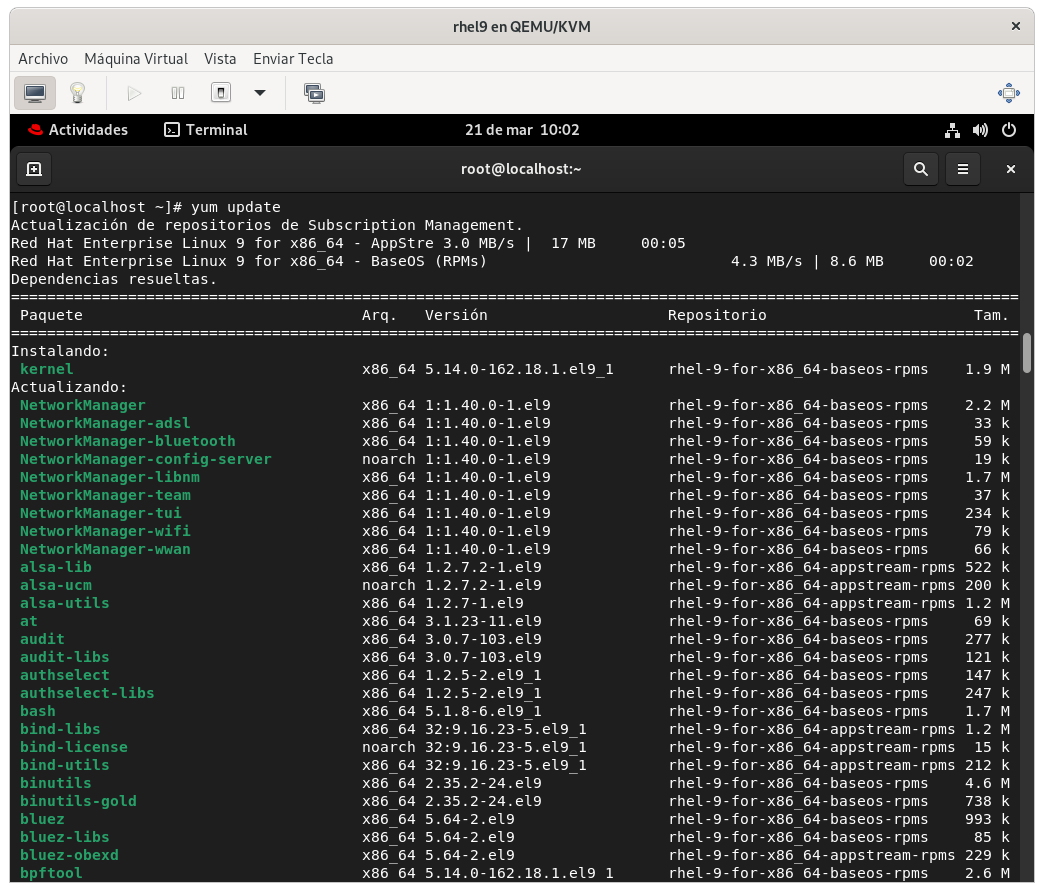Open the terminal hamburger menu
This screenshot has height=892, width=1044.
963,169
